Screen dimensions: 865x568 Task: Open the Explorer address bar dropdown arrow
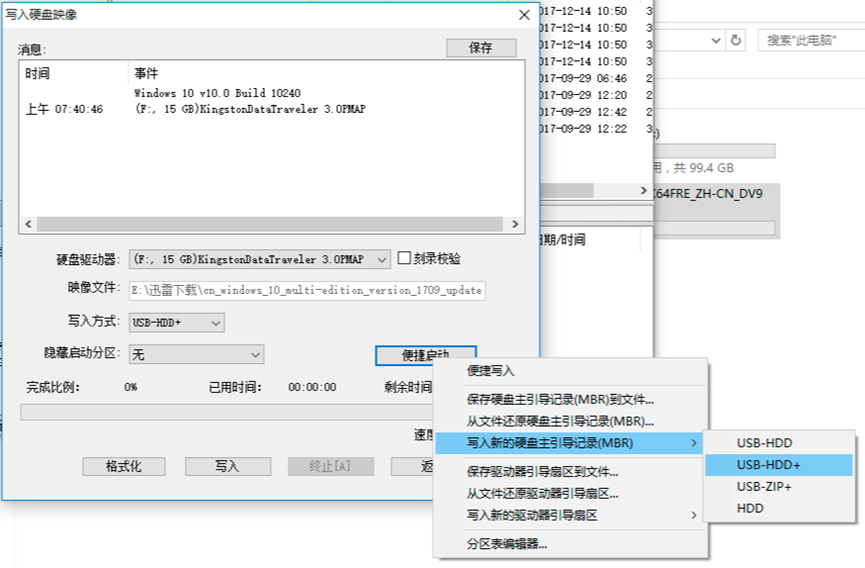pyautogui.click(x=716, y=40)
